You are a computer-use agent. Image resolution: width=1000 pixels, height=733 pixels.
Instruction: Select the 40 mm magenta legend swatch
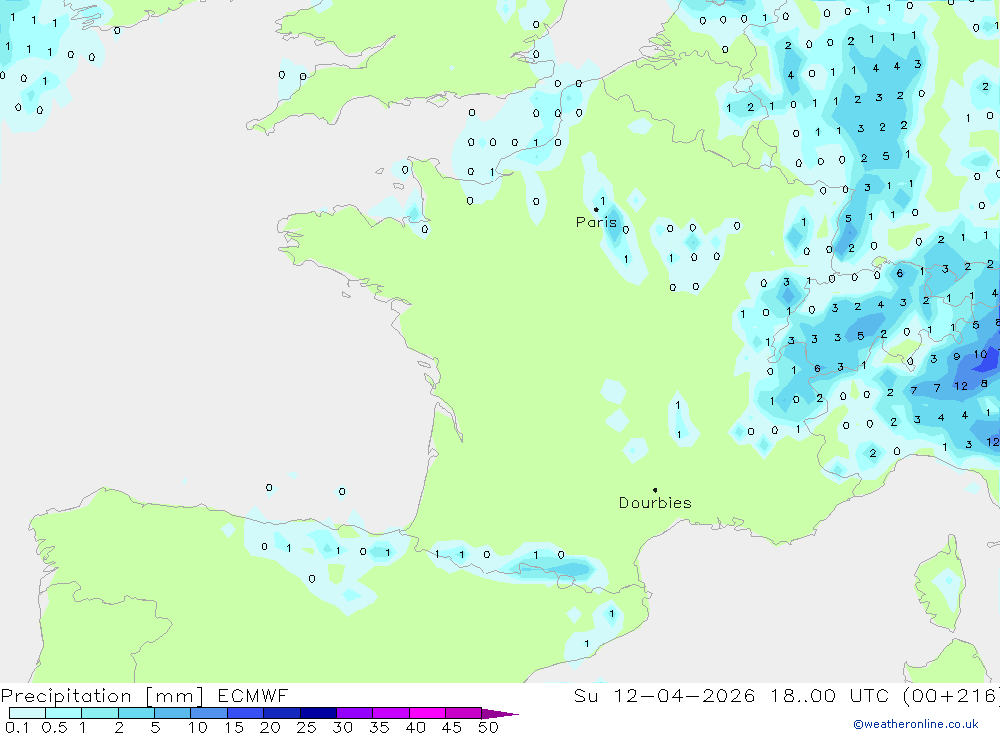point(427,713)
